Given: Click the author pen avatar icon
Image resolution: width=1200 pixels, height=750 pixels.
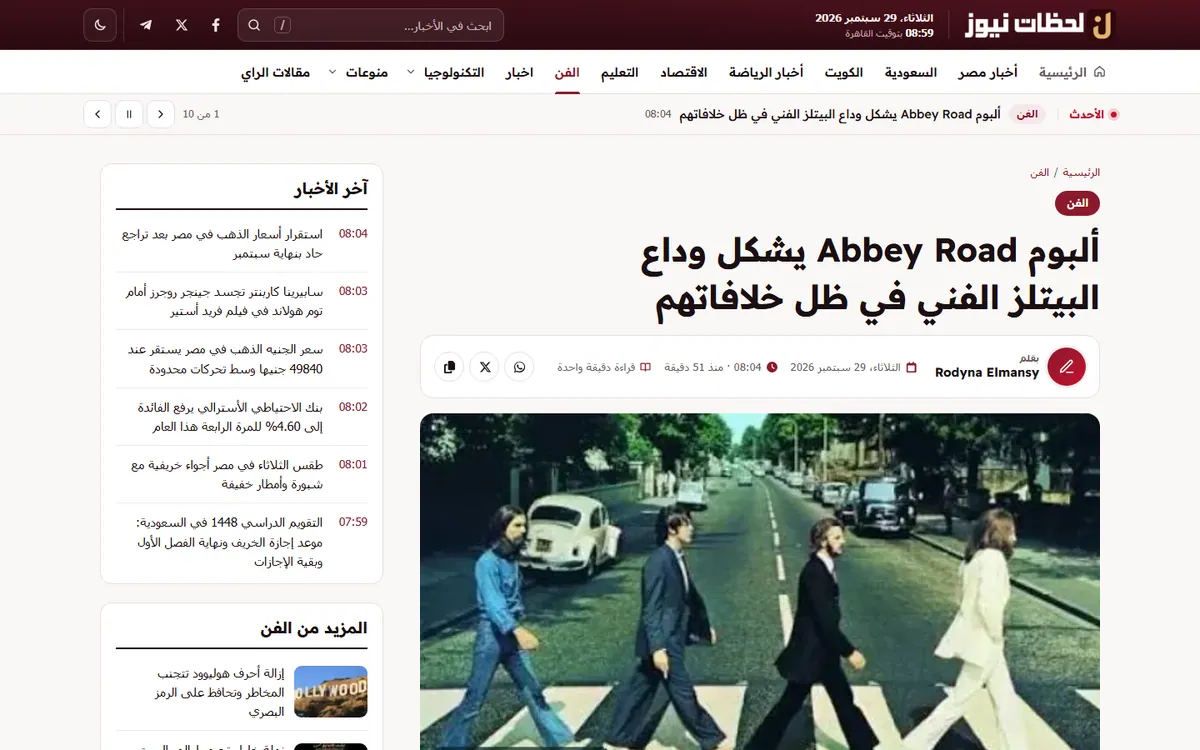Looking at the screenshot, I should [1066, 366].
